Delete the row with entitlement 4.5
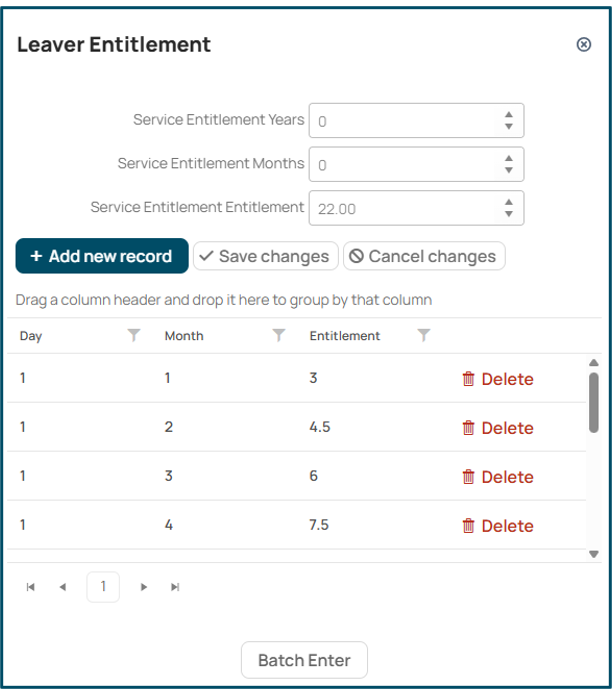613x693 pixels. (x=498, y=428)
